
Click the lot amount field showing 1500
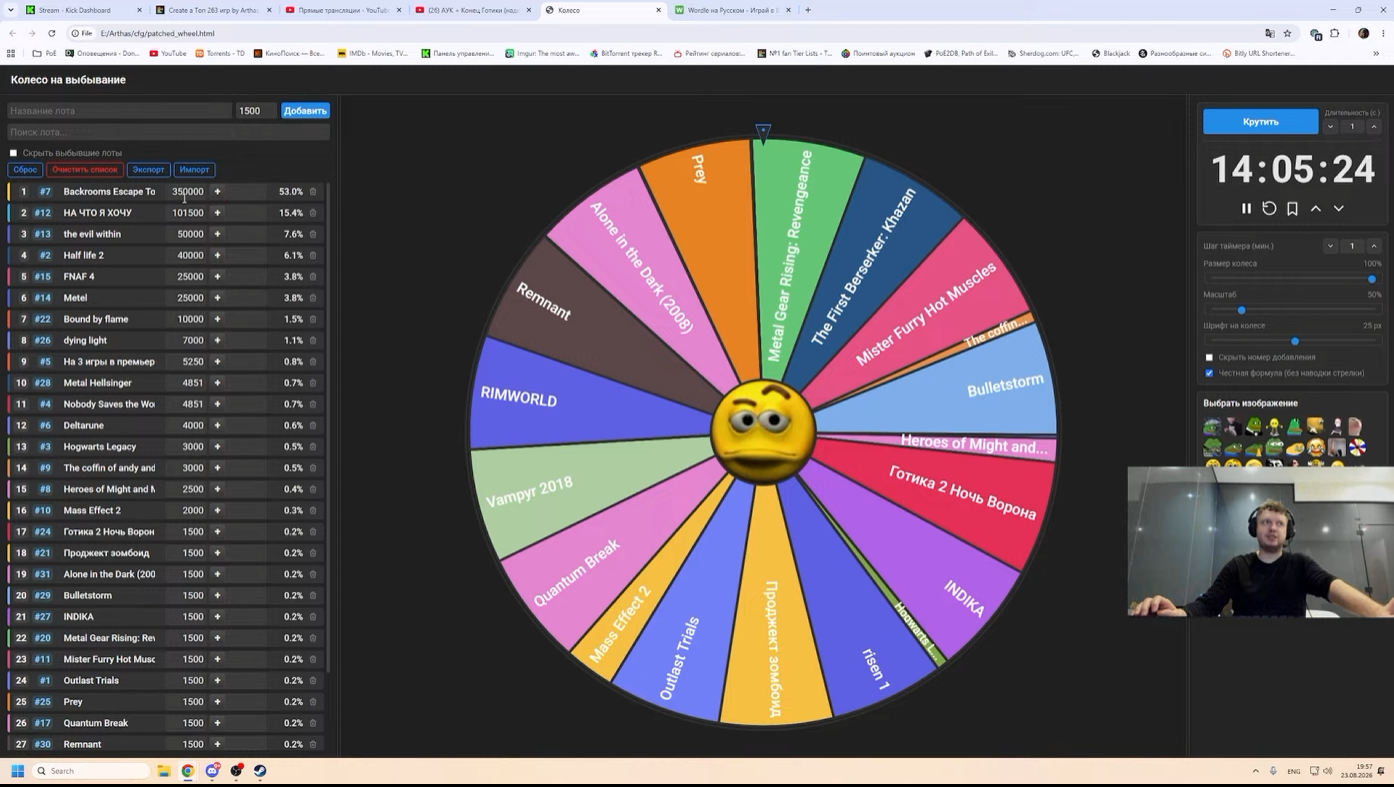click(256, 111)
